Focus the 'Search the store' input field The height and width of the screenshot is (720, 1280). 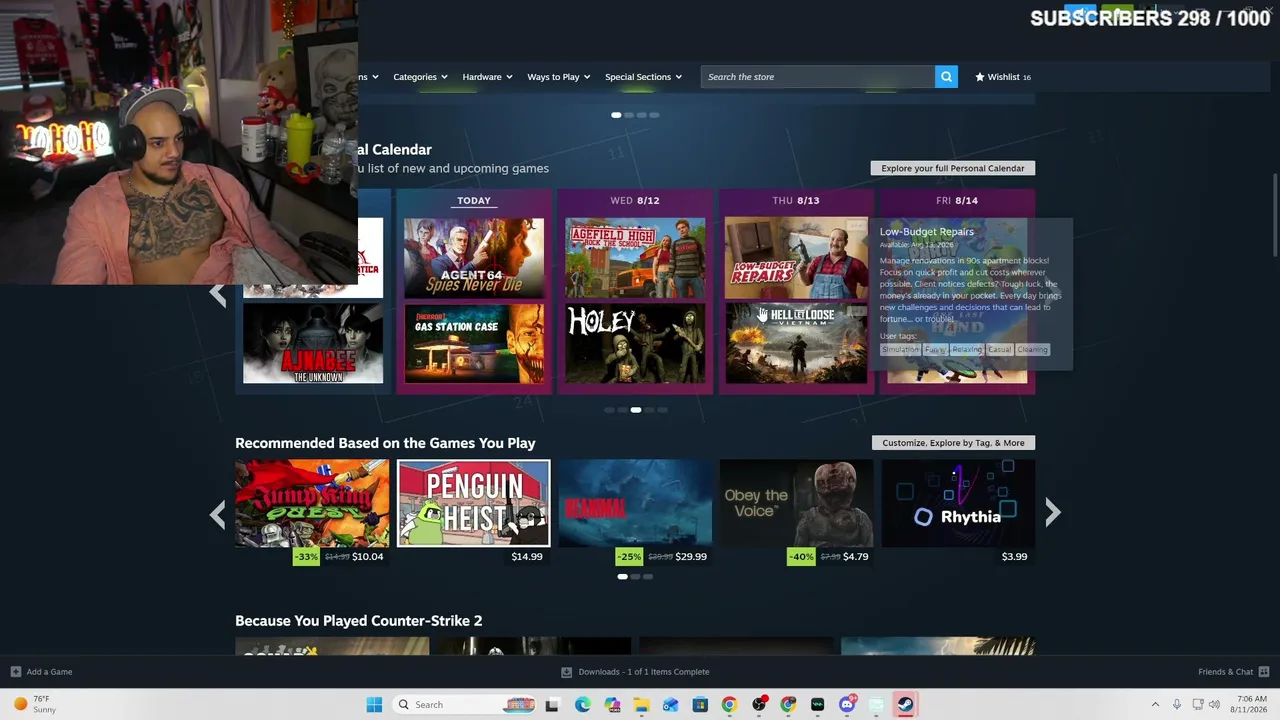(x=818, y=77)
